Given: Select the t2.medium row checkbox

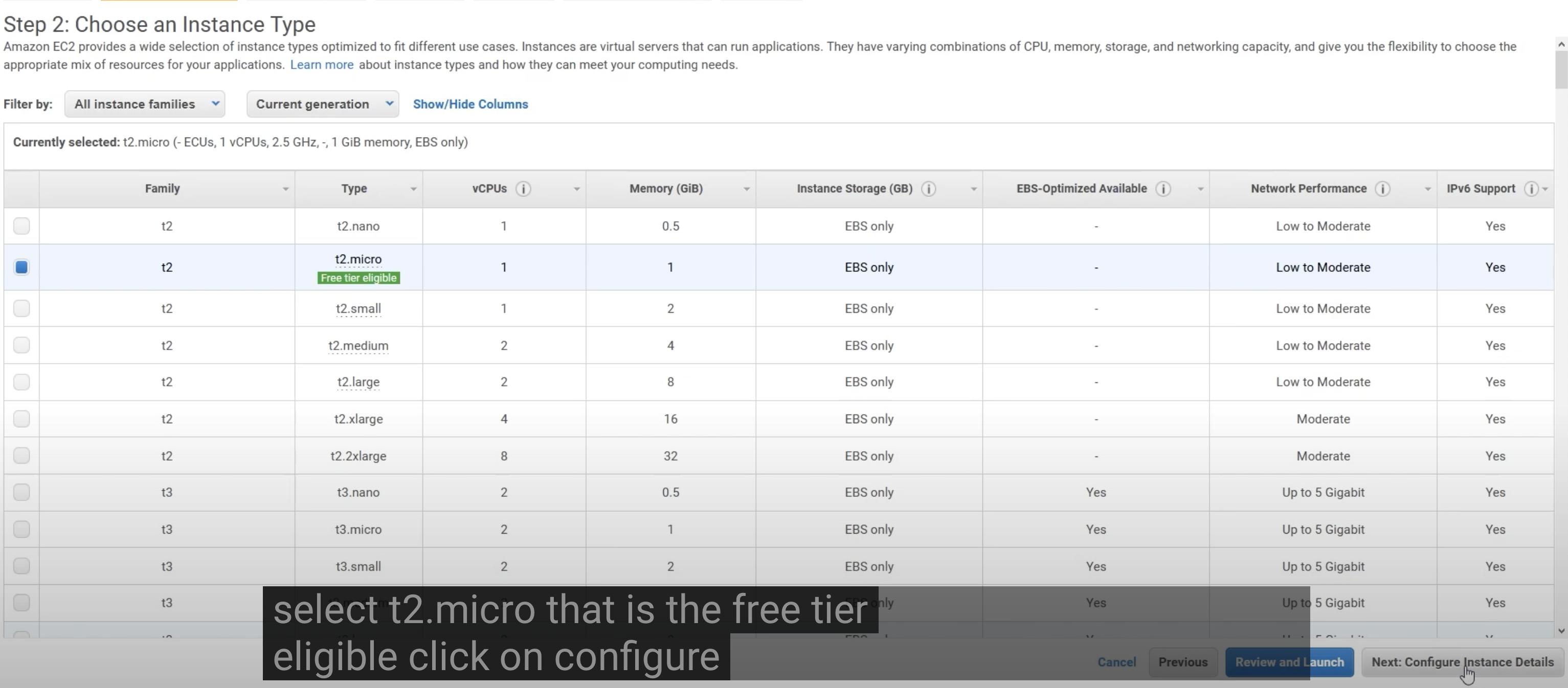Looking at the screenshot, I should (x=21, y=345).
